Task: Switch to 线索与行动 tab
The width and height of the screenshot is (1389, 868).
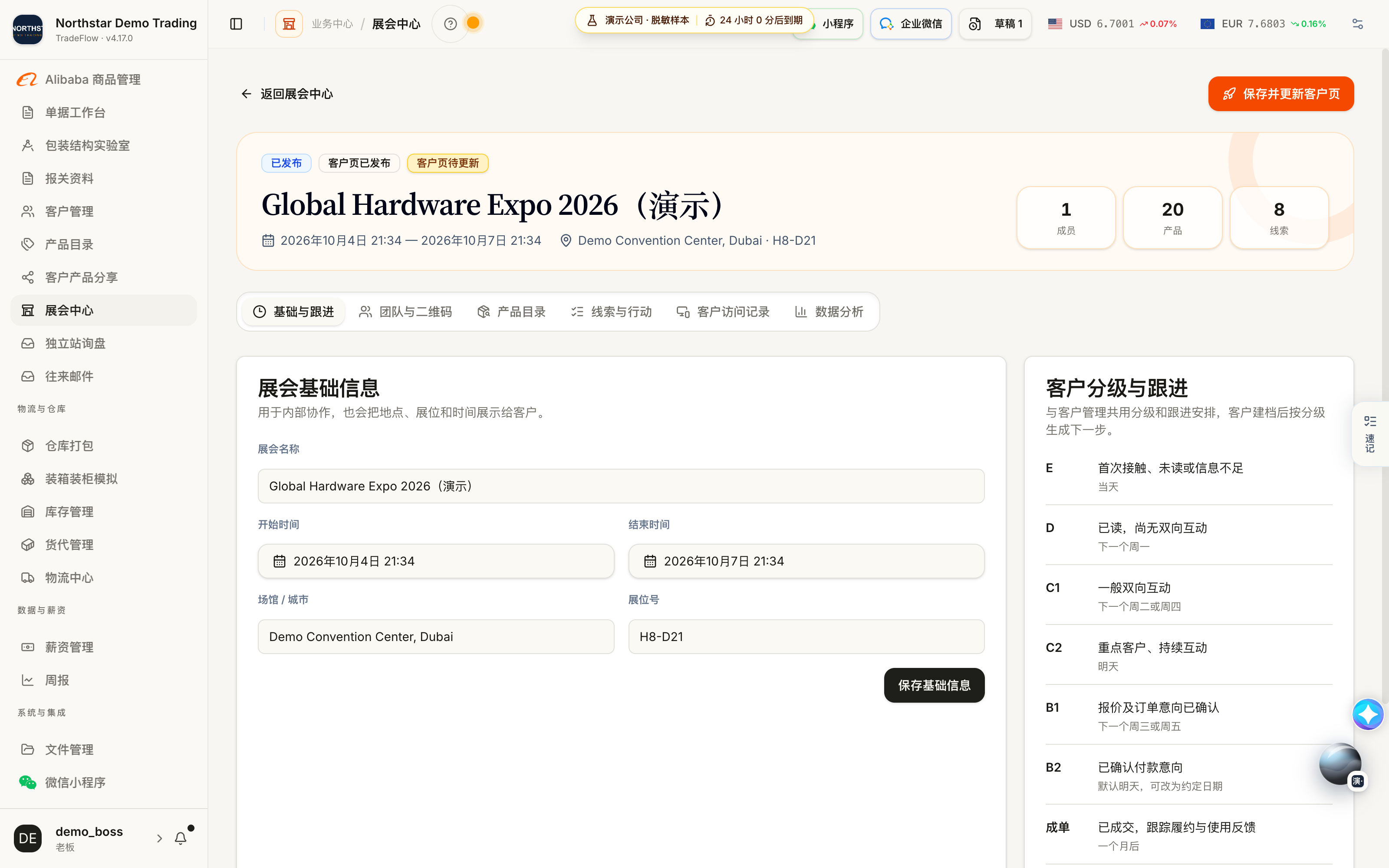Action: tap(611, 312)
